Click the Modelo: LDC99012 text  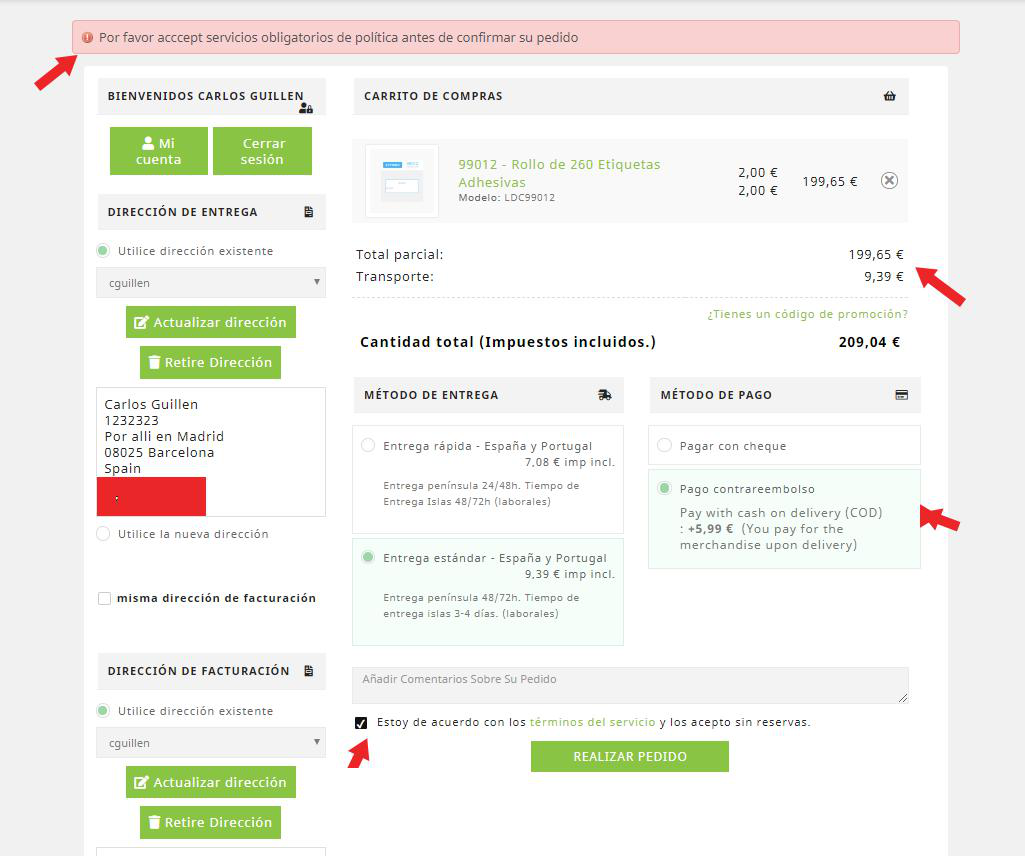tap(507, 197)
